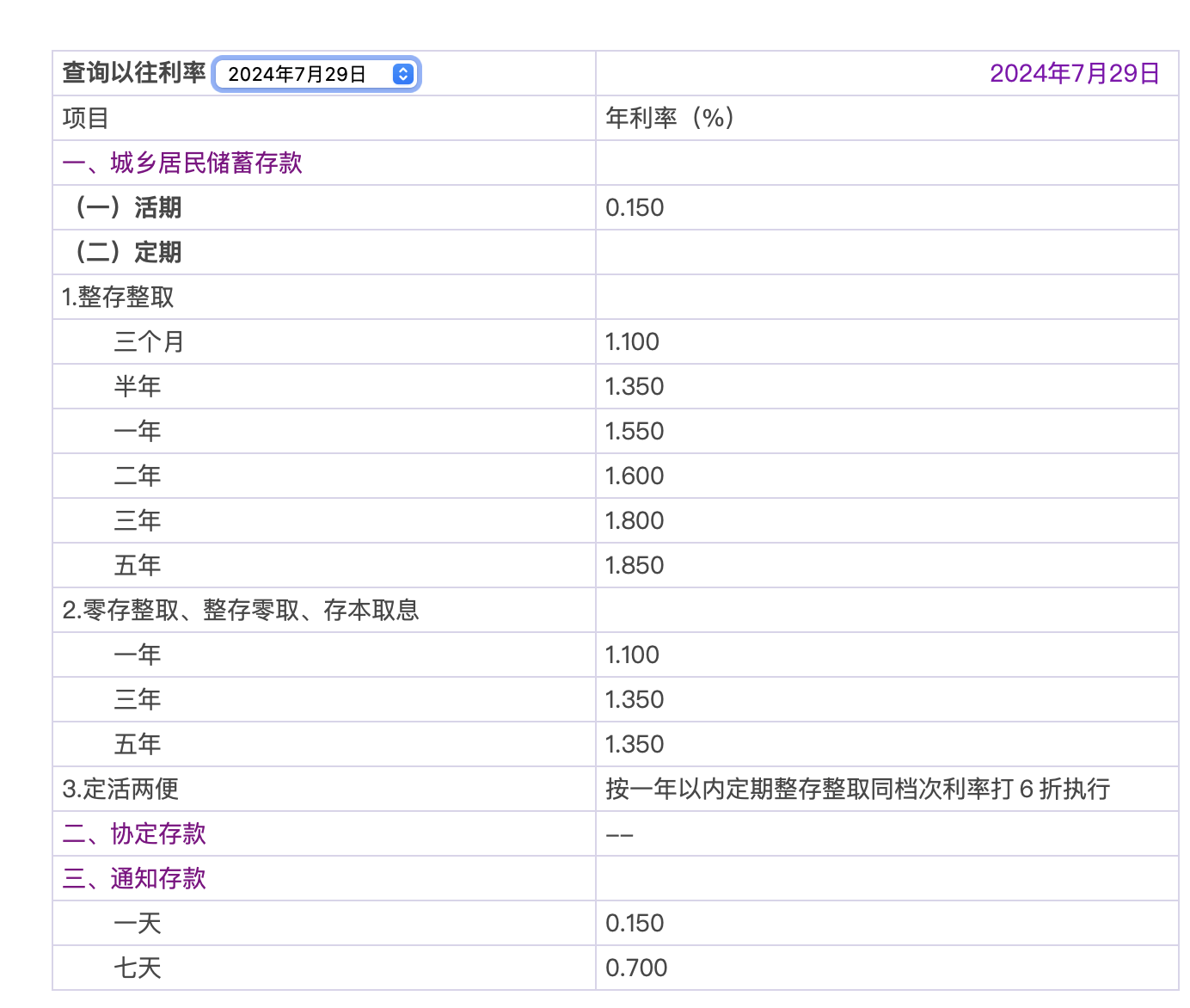Click the （一）活期 row label
The image size is (1190, 1008).
point(128,207)
